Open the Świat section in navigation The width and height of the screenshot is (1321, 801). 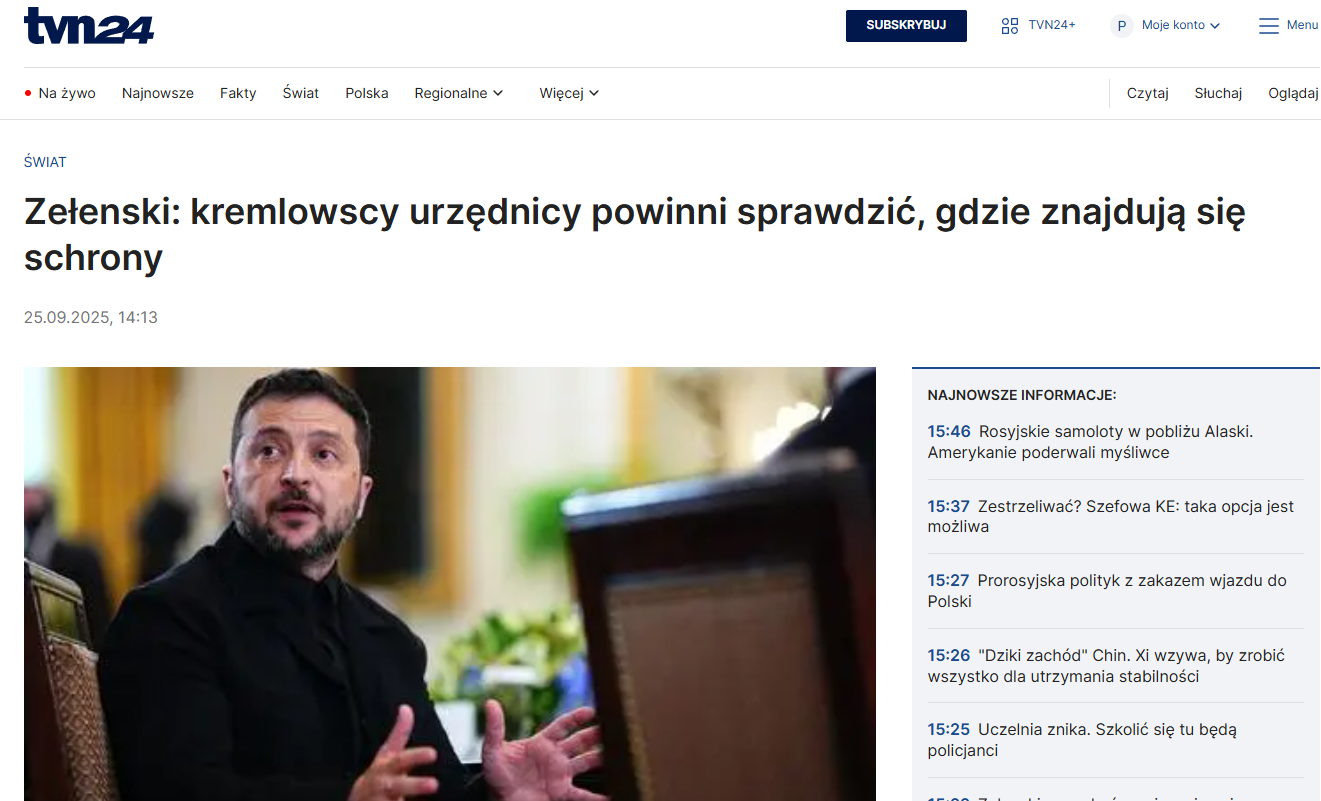[301, 93]
